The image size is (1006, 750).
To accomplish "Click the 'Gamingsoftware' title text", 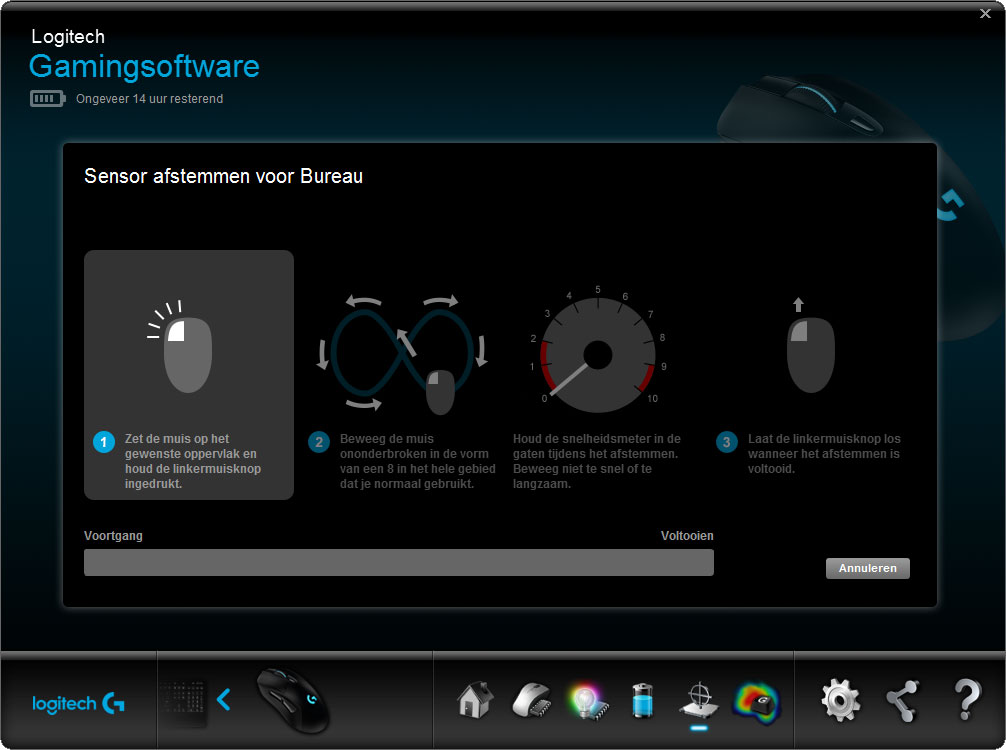I will click(x=144, y=67).
